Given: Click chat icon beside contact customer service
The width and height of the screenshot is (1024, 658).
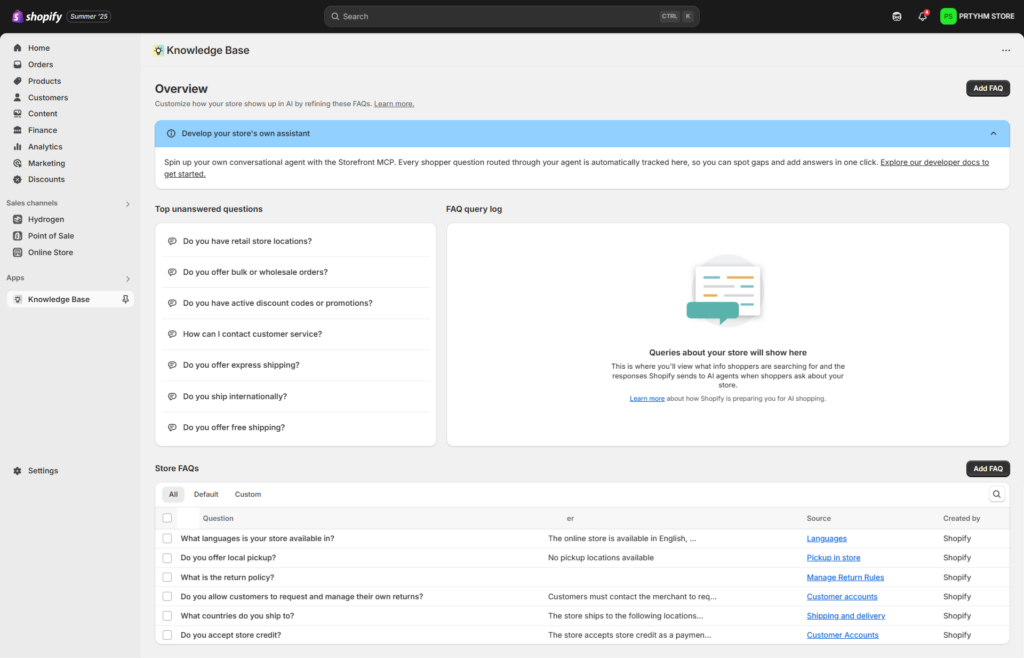Looking at the screenshot, I should coord(172,334).
